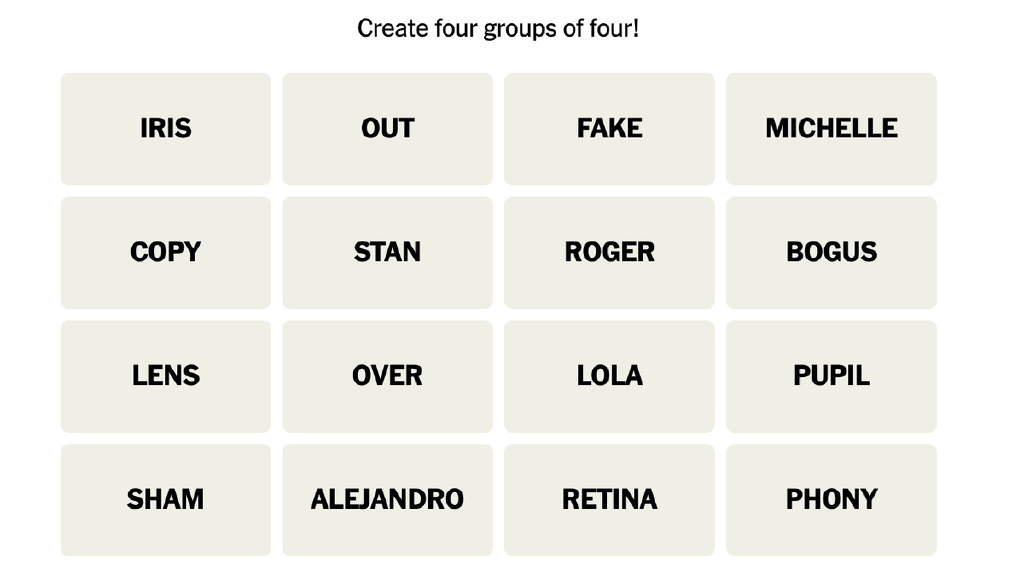Click the 'Create four groups of four!' heading
1024x576 pixels.
[498, 29]
